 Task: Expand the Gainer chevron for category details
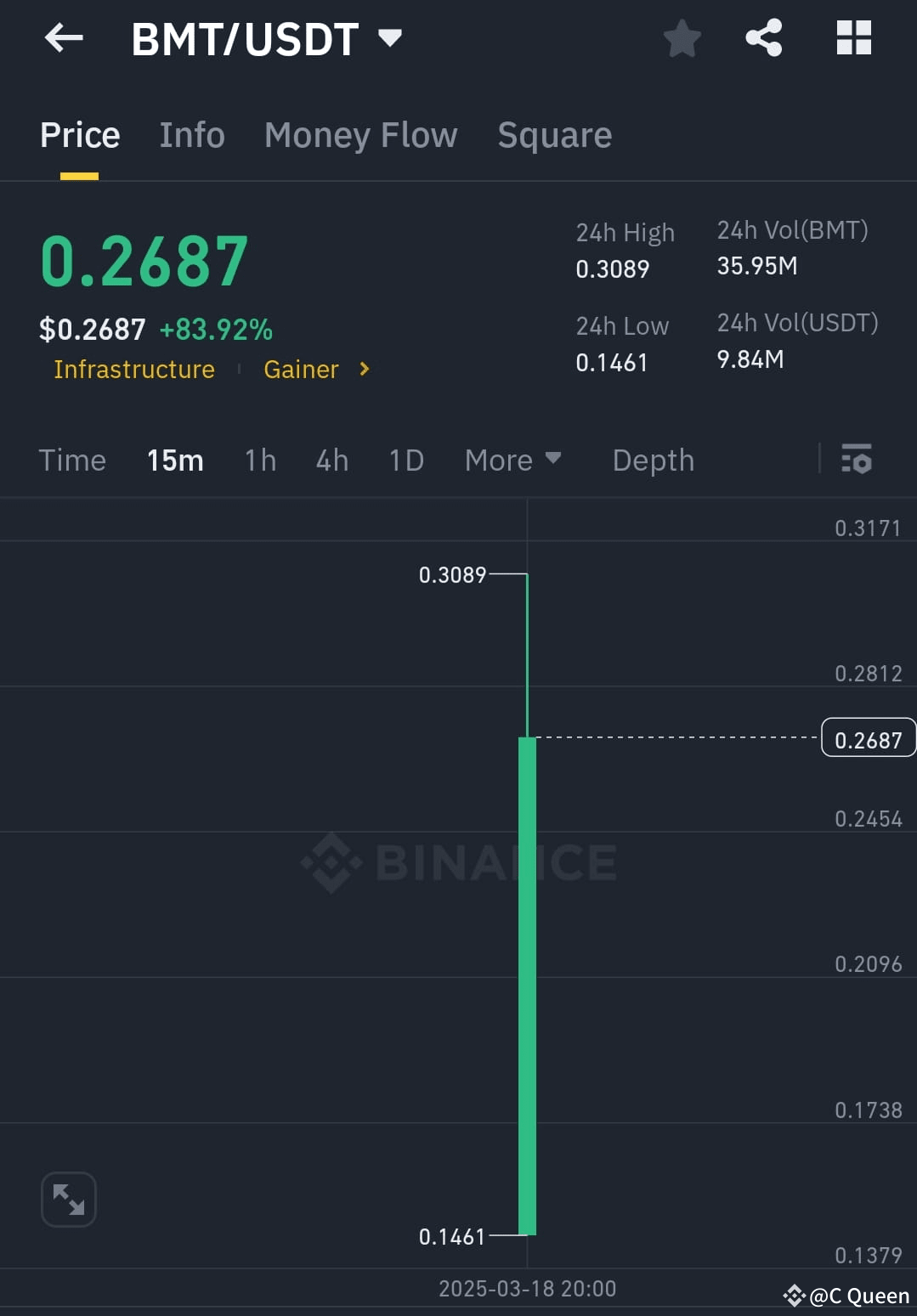pos(364,370)
